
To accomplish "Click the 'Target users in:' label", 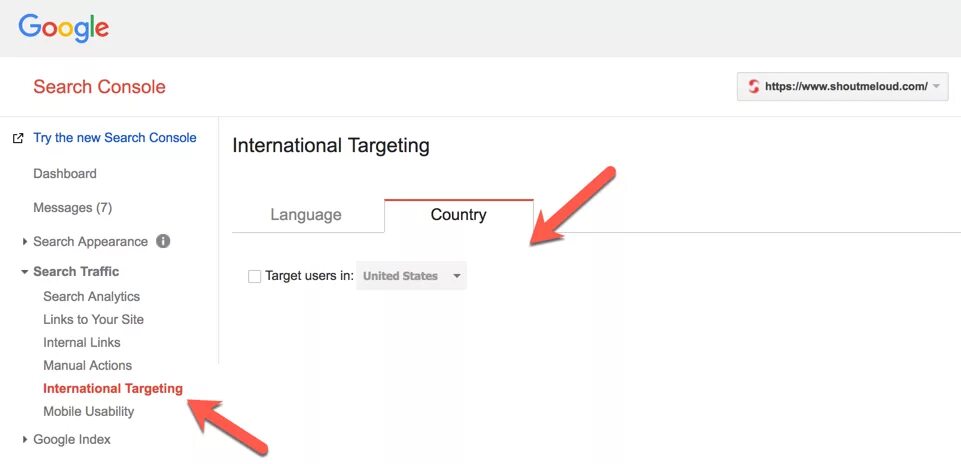I will 310,276.
